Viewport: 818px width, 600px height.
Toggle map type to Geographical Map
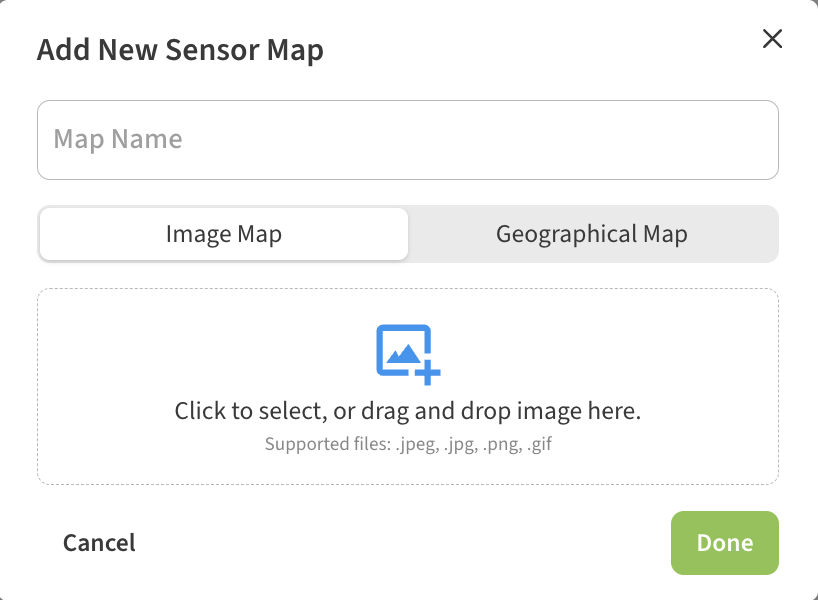(592, 233)
